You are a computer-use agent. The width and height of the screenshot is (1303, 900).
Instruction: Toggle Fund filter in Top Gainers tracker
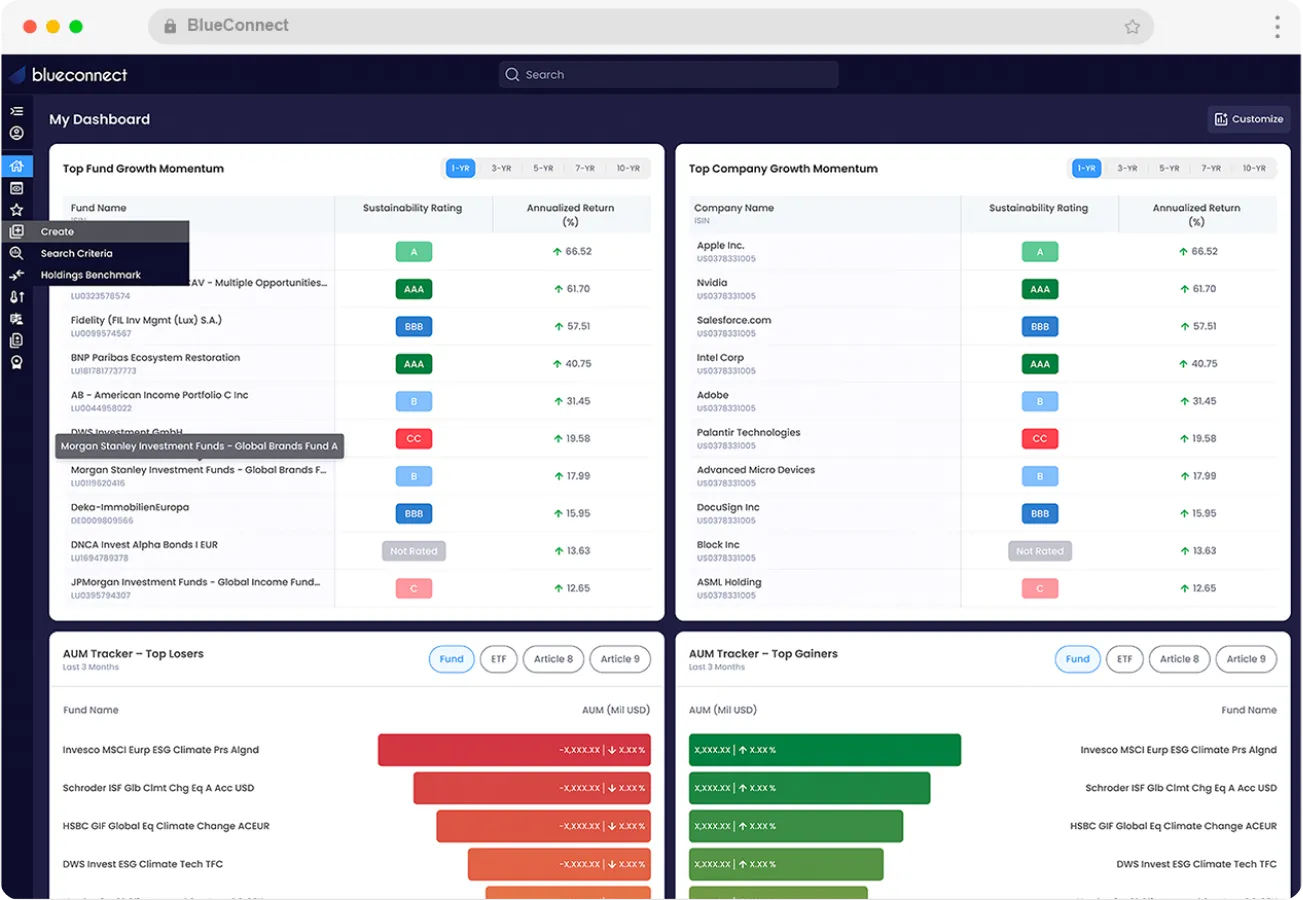1078,659
